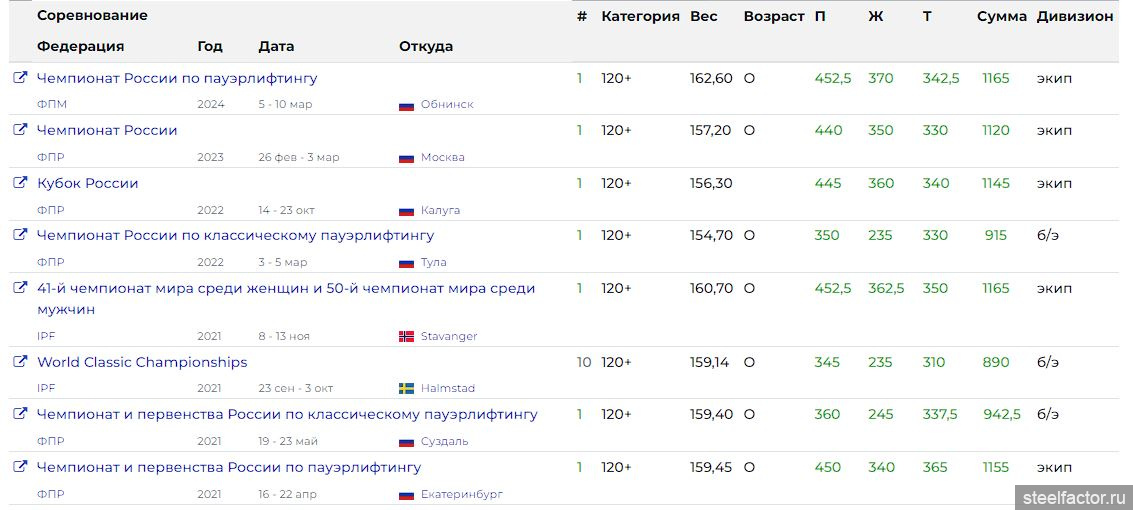Open Чемпионат и первенства России по пауэрлифтингу link
This screenshot has width=1133, height=510.
pos(229,467)
